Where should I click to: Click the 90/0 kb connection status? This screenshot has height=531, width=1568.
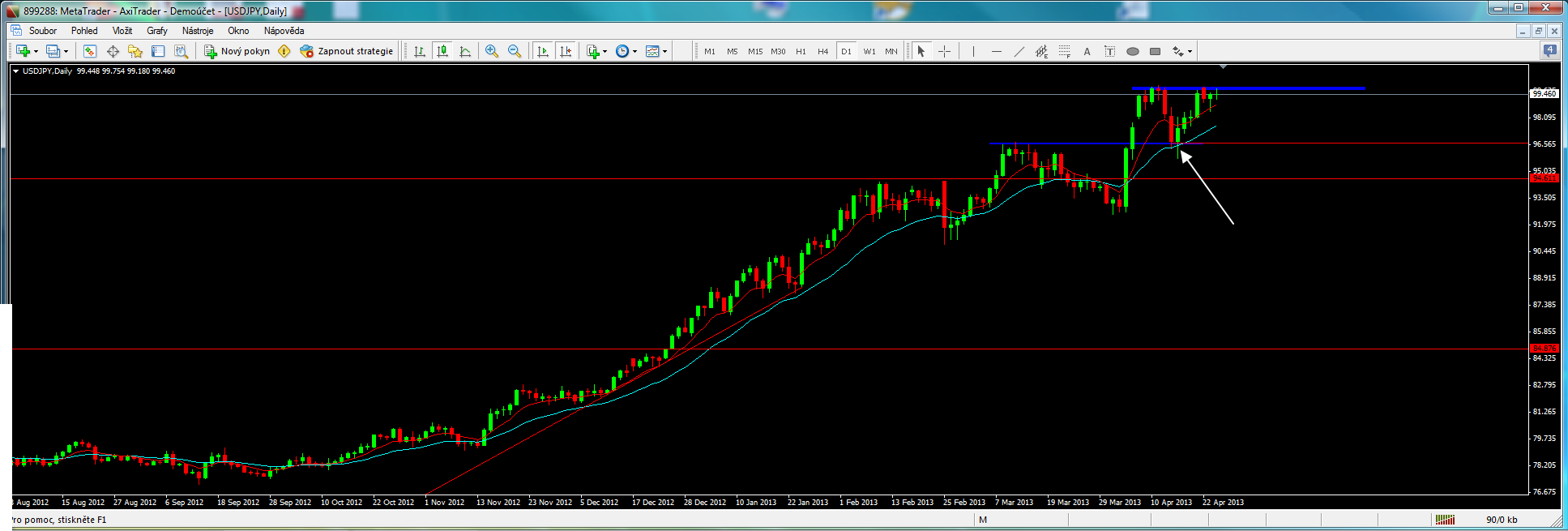tap(1502, 520)
